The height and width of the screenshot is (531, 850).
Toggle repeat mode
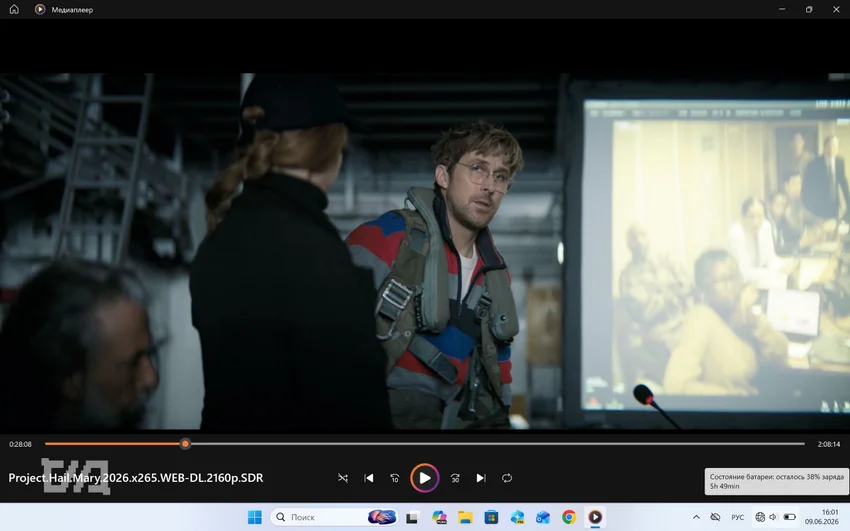(x=507, y=478)
